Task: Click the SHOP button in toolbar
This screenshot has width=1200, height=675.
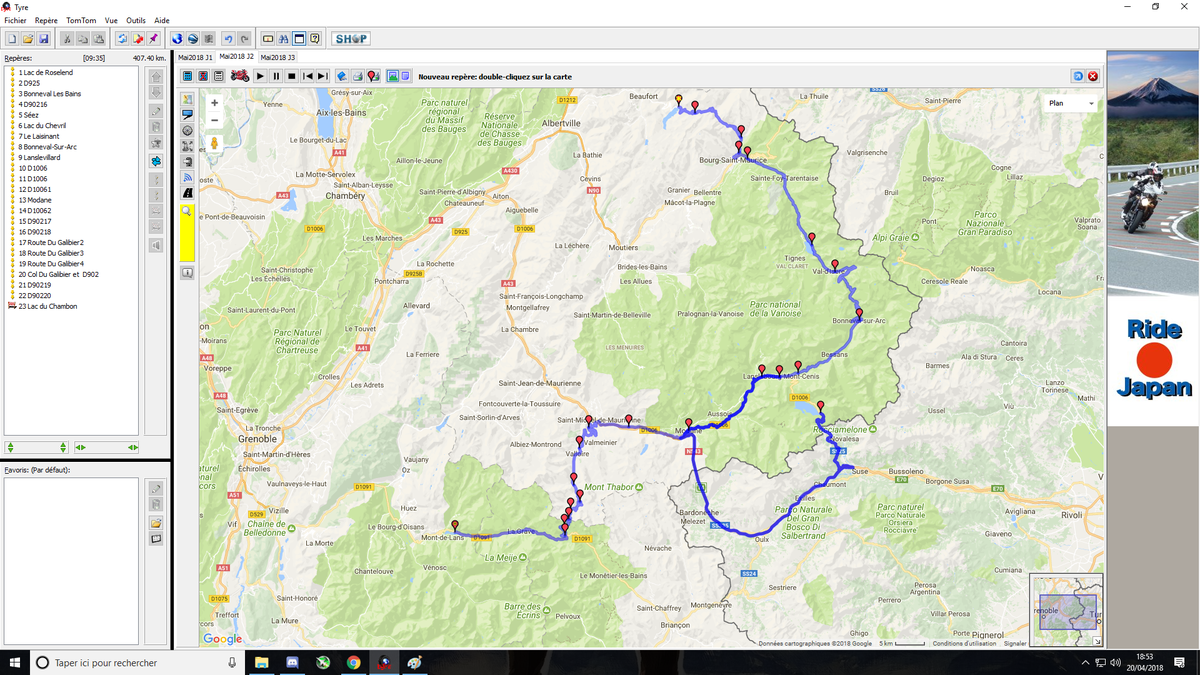Action: 351,39
